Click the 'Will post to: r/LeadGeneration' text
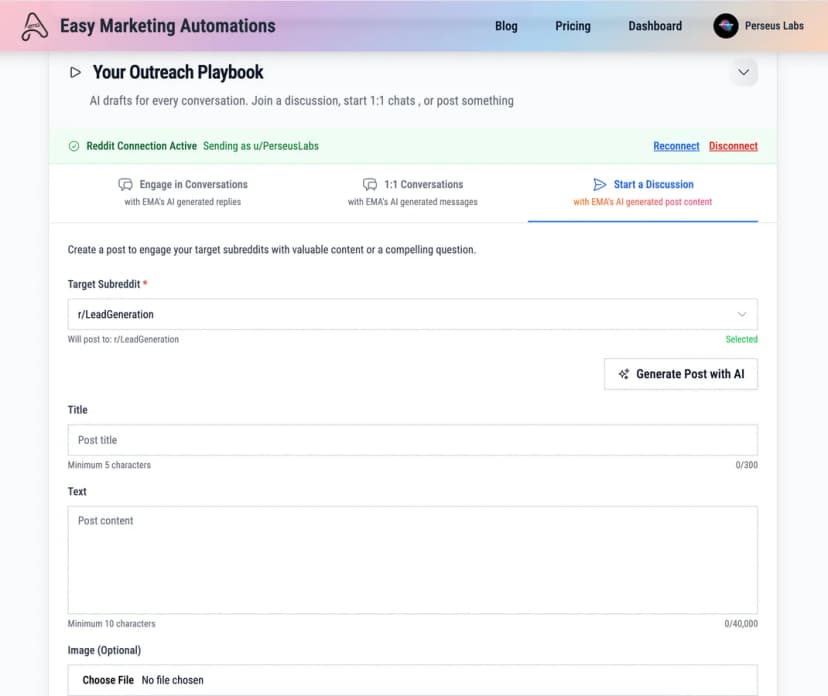This screenshot has width=828, height=696. tap(123, 340)
